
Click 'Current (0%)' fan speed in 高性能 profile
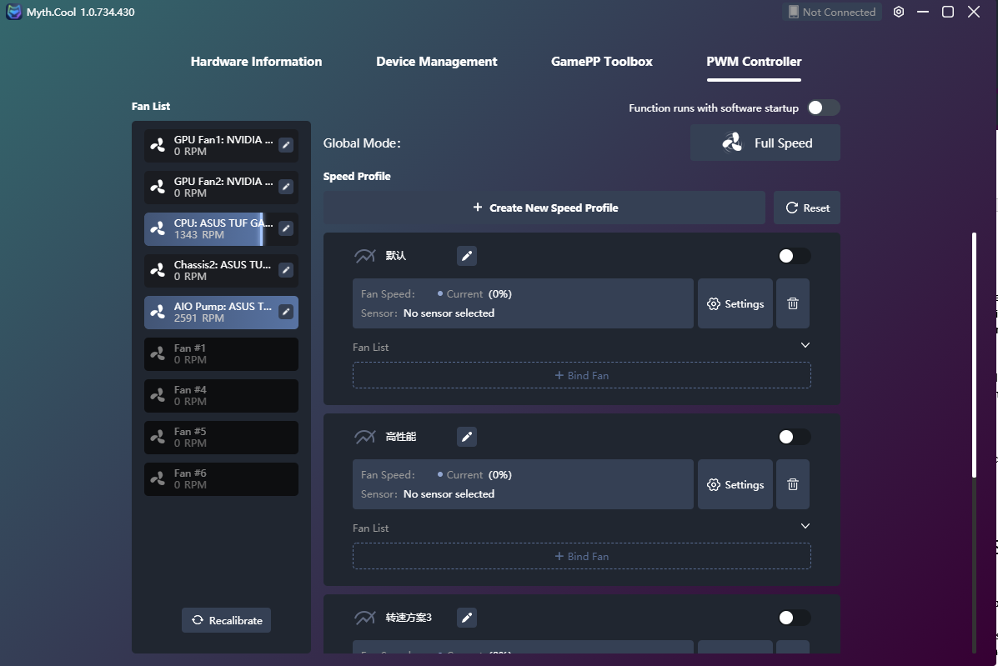[475, 475]
